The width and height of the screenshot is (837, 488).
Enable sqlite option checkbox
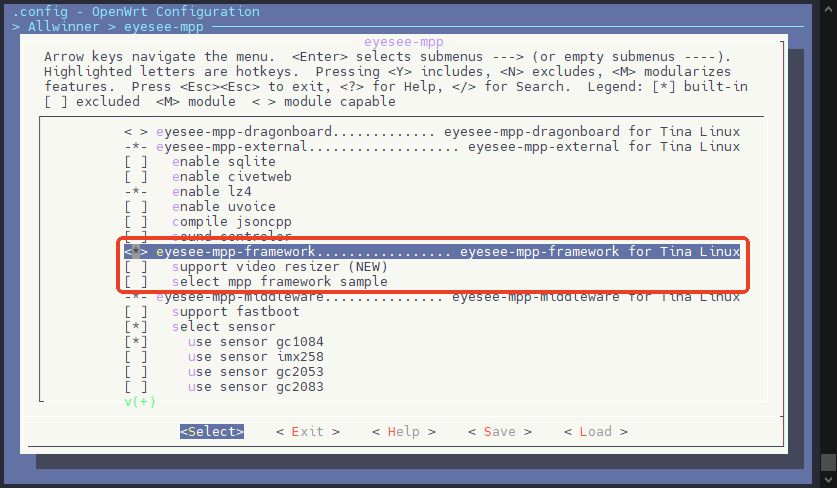[x=136, y=162]
